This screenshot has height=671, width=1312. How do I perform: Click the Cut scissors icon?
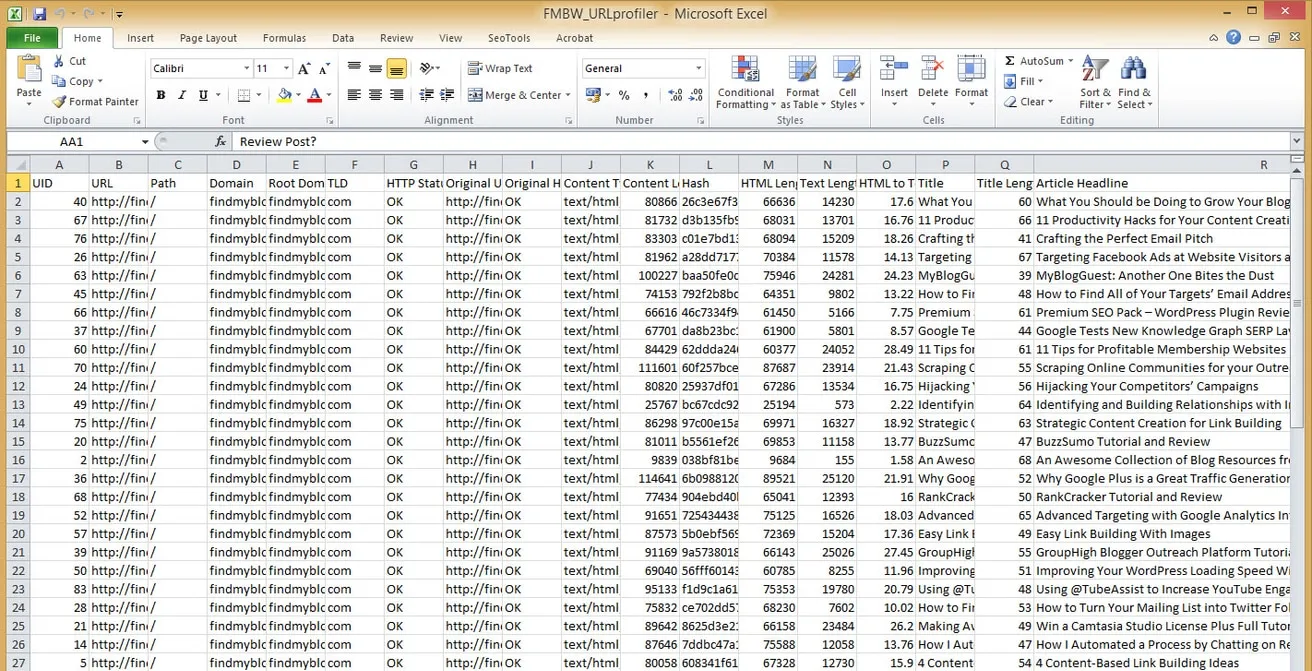(59, 61)
